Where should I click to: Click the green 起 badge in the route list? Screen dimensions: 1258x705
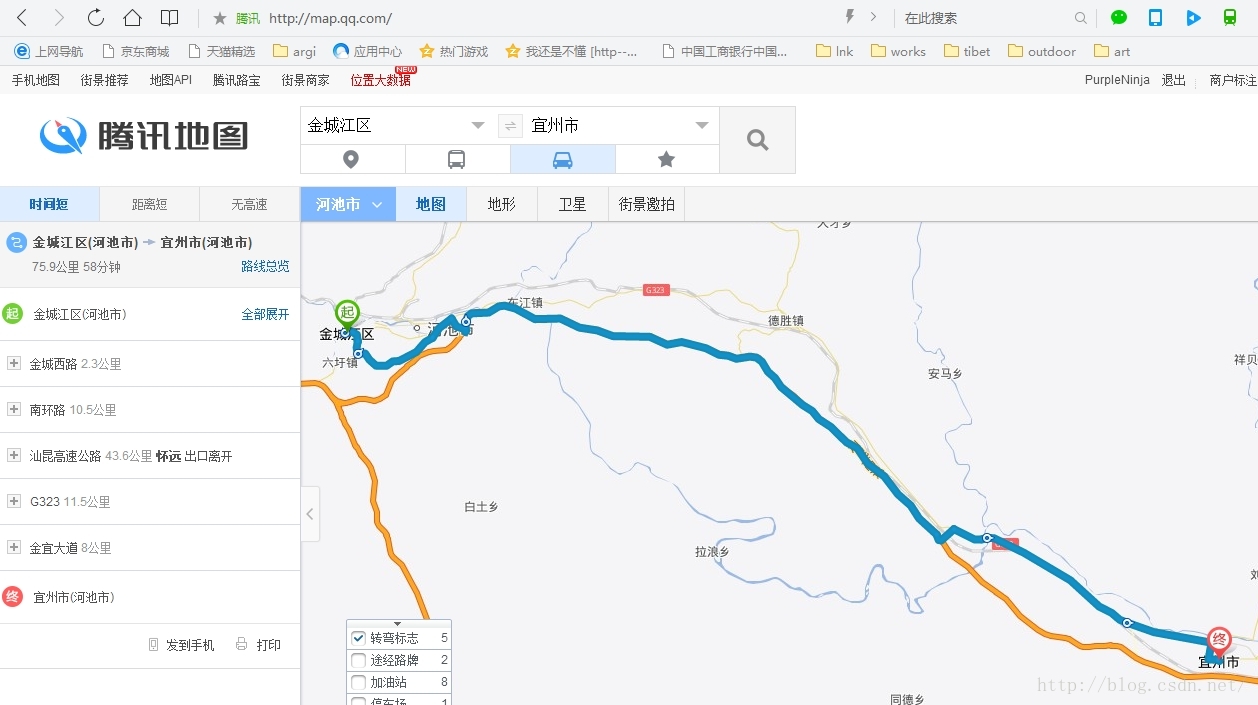12,314
